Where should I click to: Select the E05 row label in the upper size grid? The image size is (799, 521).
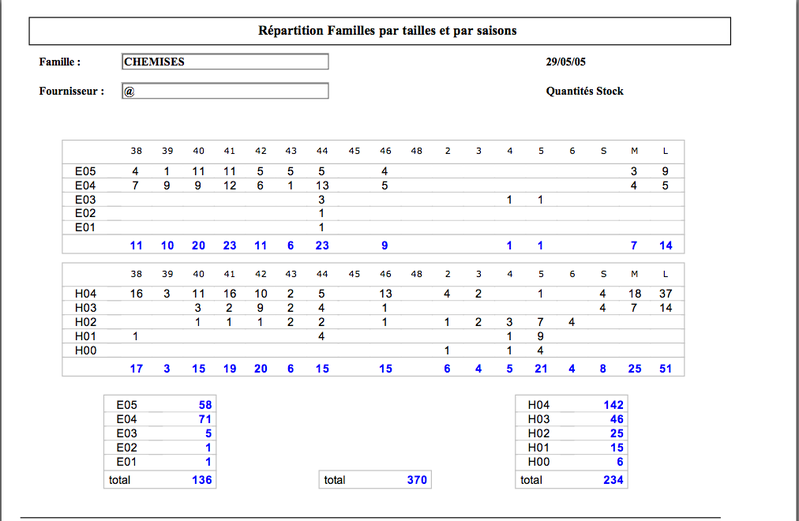coord(85,171)
